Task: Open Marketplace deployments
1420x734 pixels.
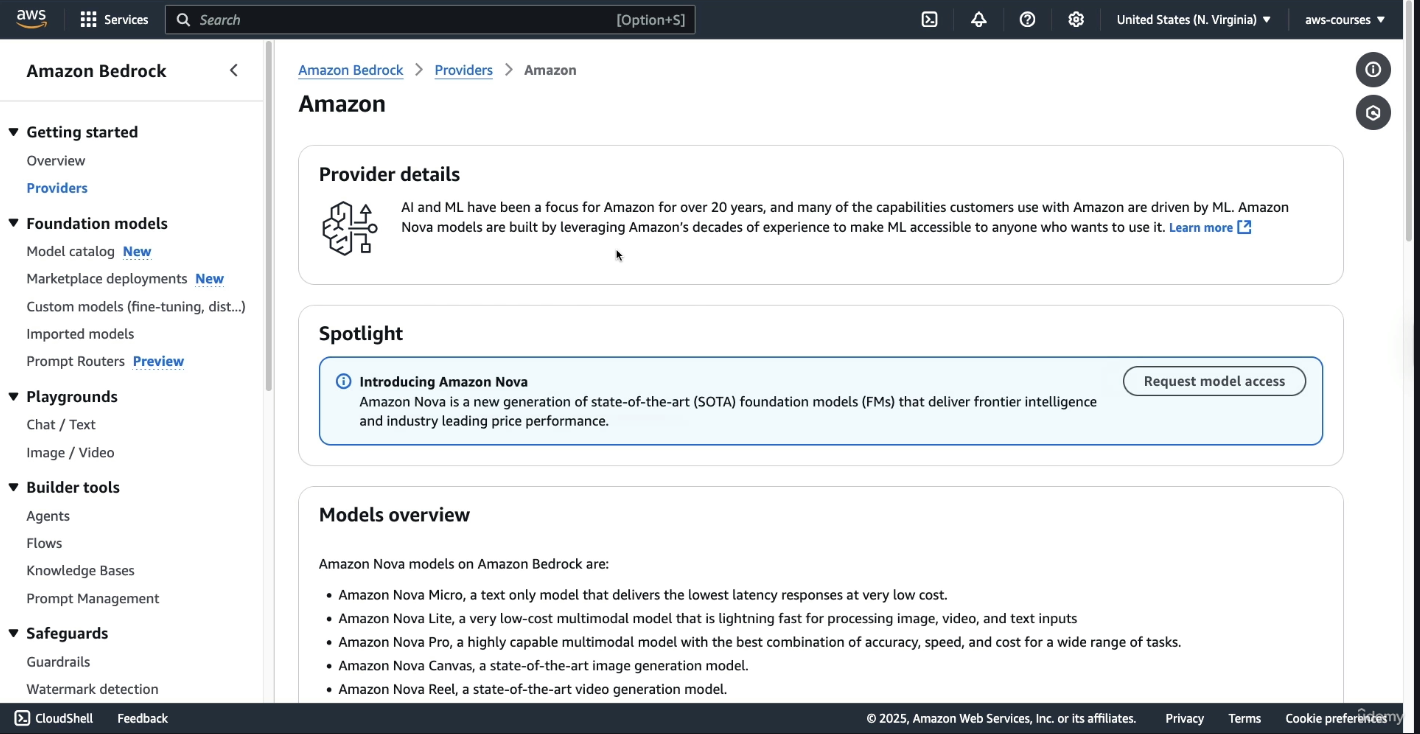Action: [107, 278]
